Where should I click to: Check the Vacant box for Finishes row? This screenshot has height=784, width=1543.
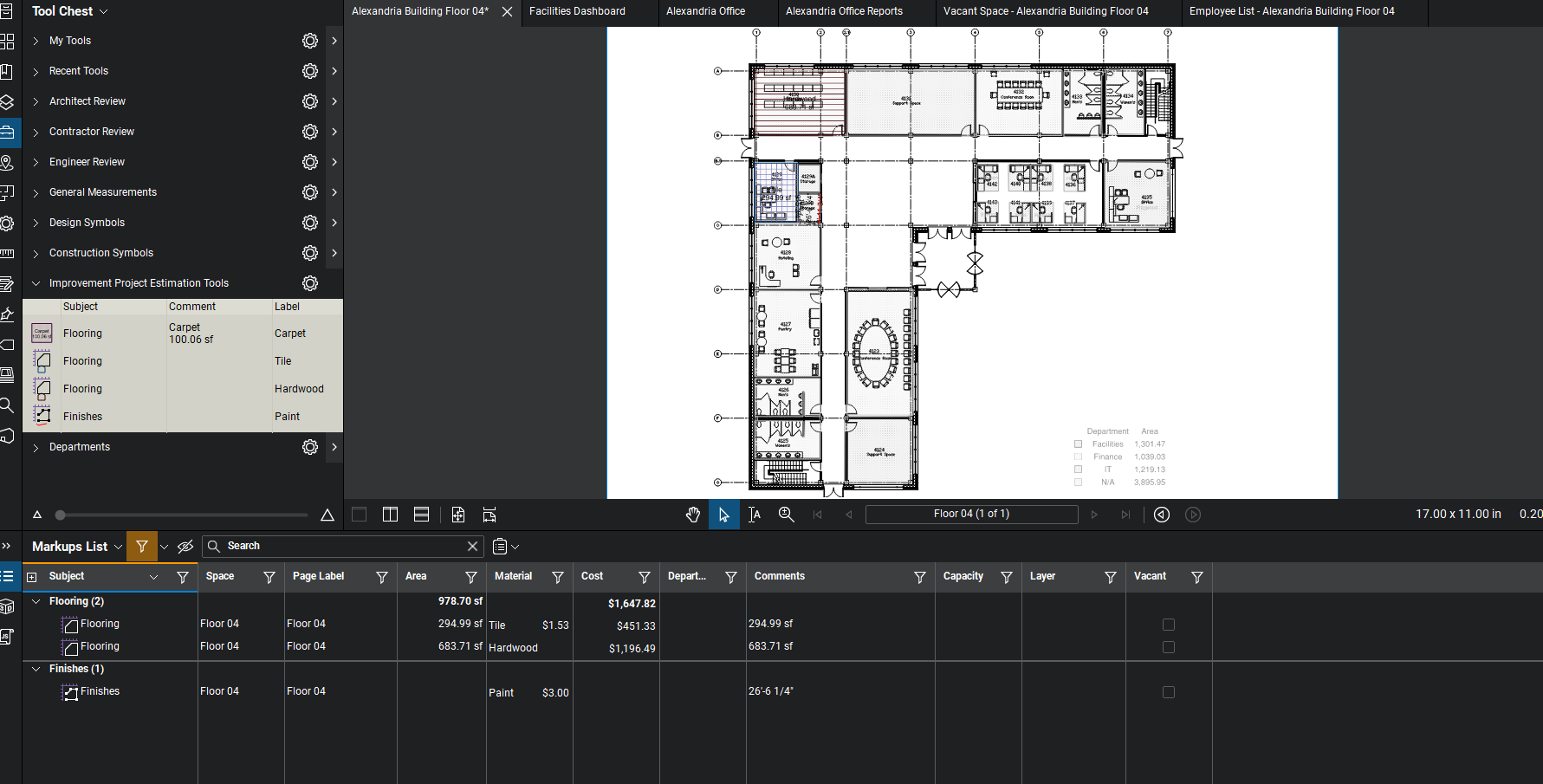(1168, 692)
